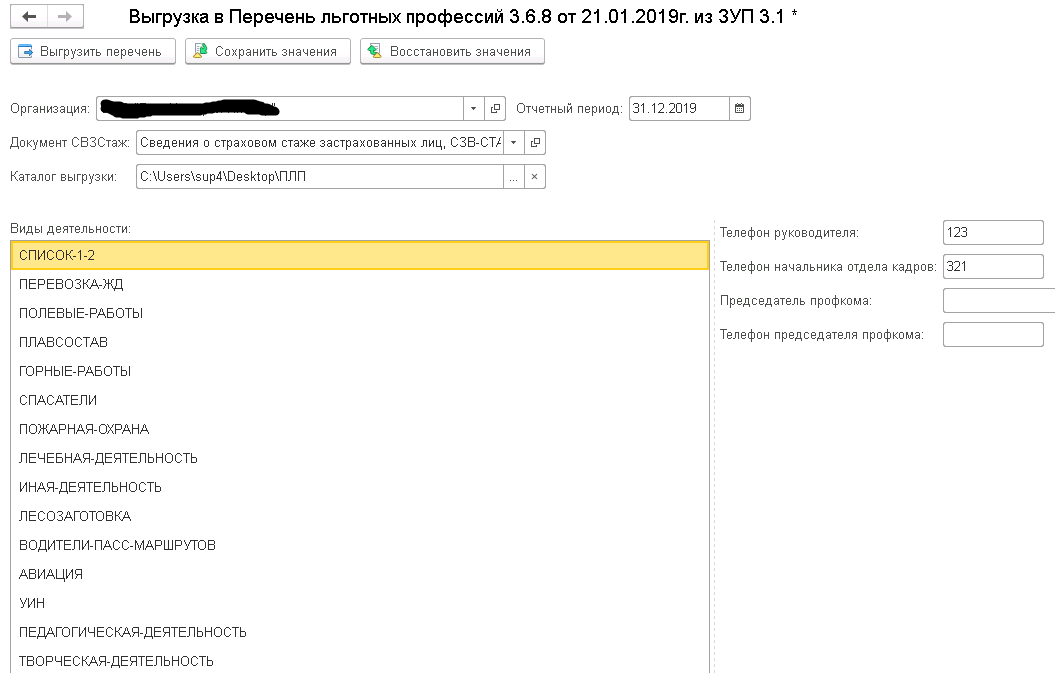Click the Отчетный период date field
The height and width of the screenshot is (673, 1055).
(679, 108)
